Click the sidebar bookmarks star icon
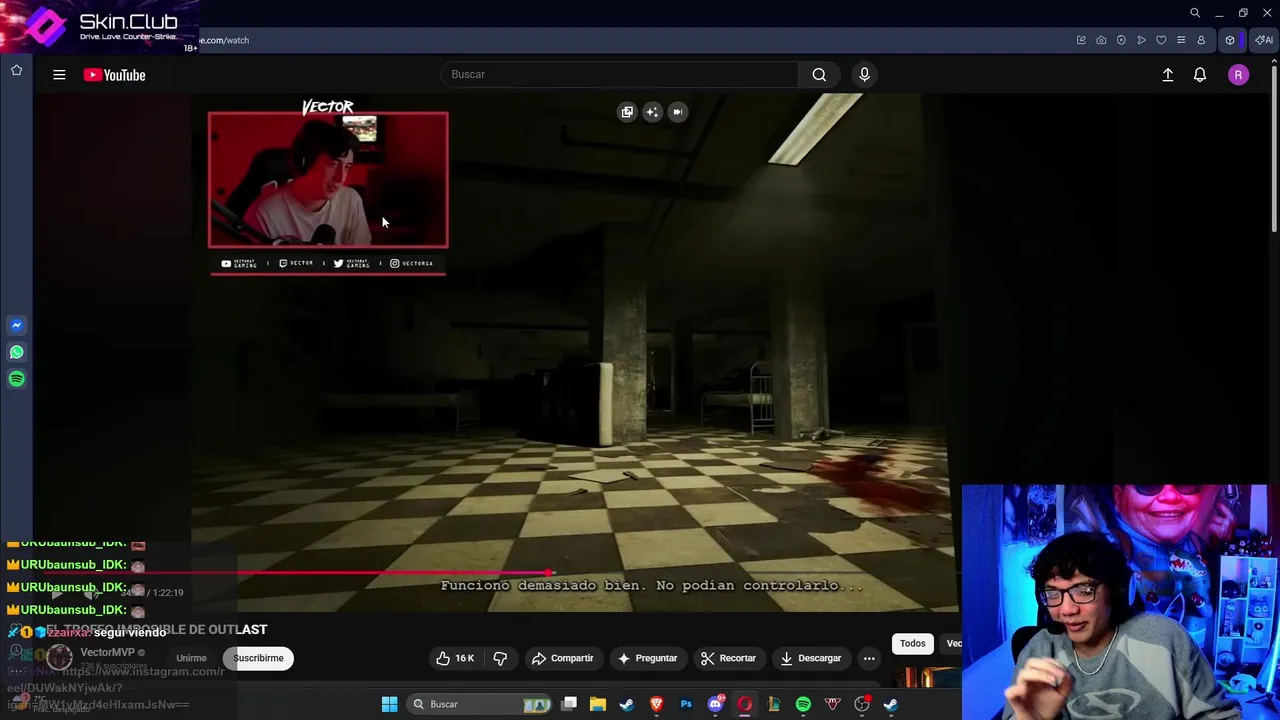1280x720 pixels. 16,70
